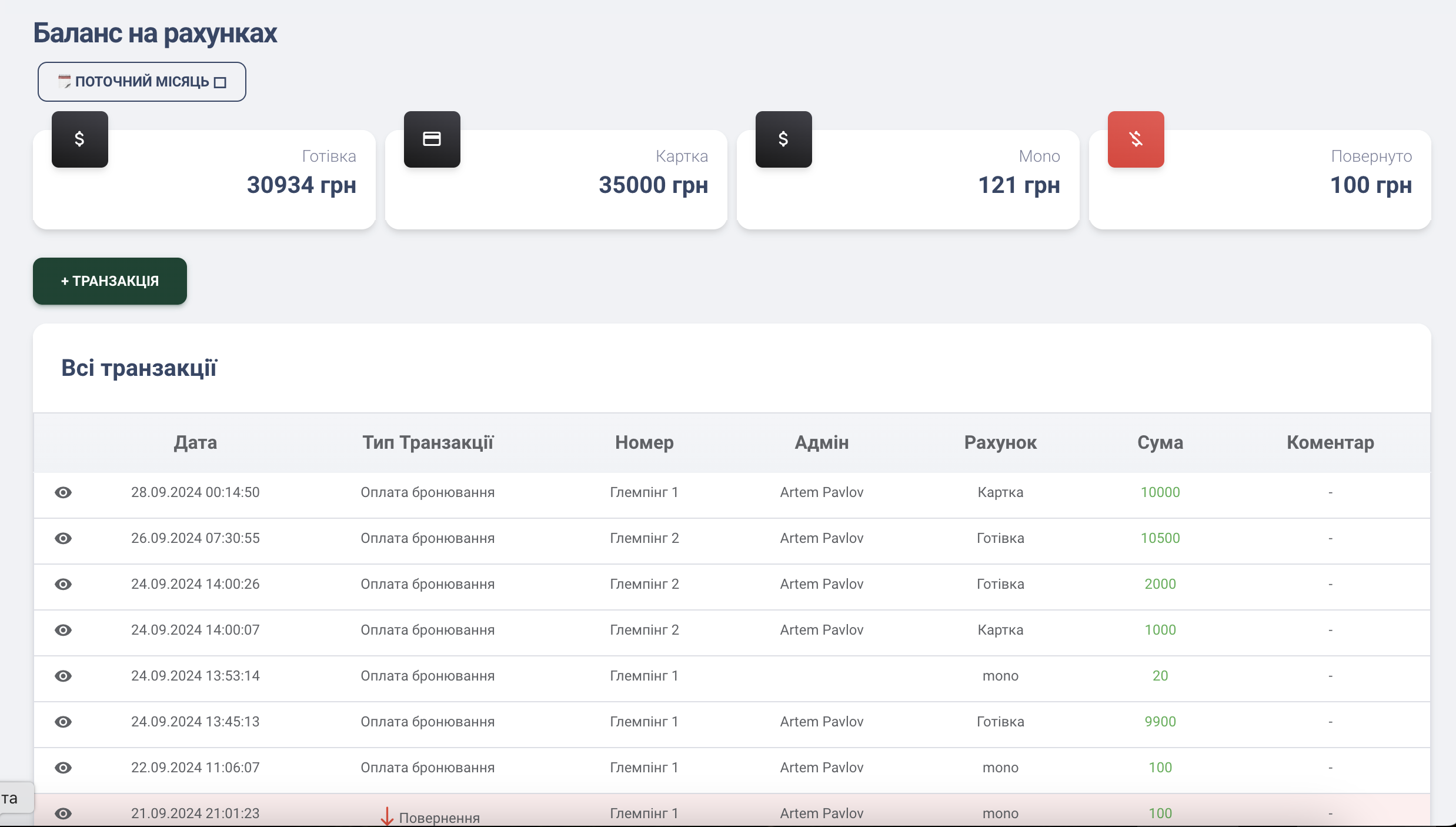Click the Коментар column header
This screenshot has height=827, width=1456.
tap(1330, 442)
